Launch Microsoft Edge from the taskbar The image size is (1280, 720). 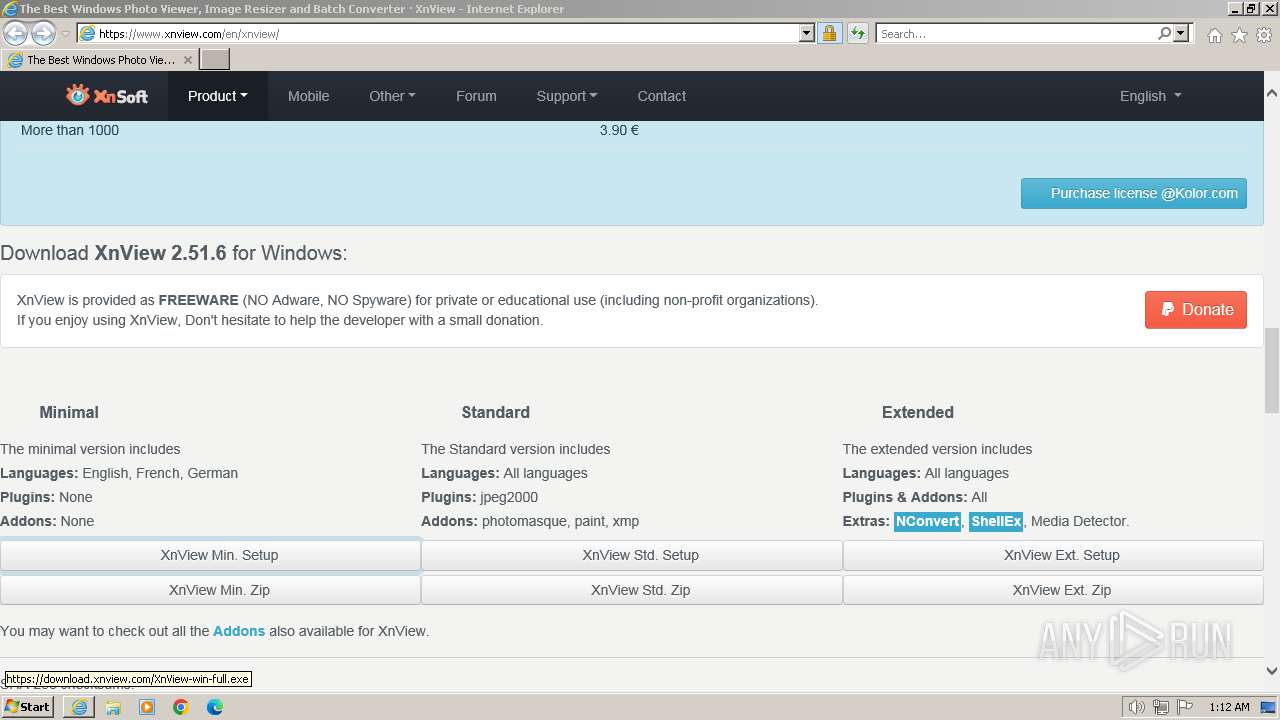tap(215, 707)
